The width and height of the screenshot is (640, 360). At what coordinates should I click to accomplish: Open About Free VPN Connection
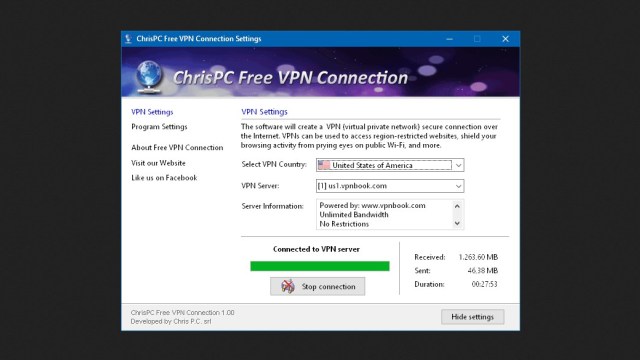tap(177, 147)
